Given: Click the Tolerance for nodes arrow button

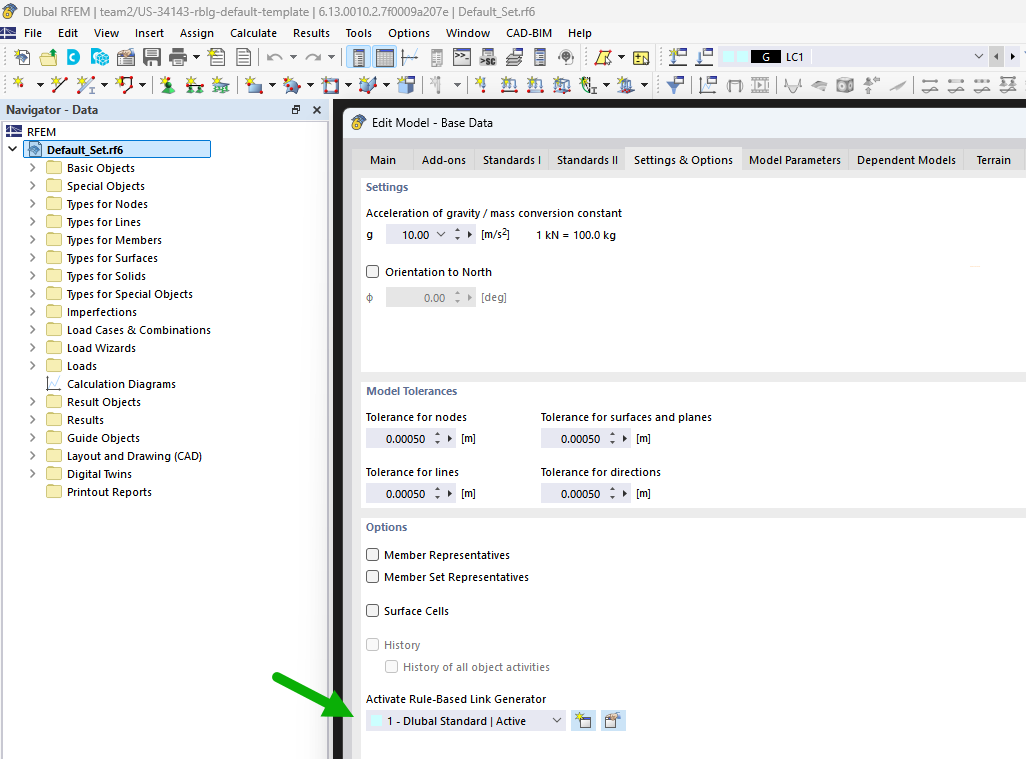Looking at the screenshot, I should pos(450,438).
